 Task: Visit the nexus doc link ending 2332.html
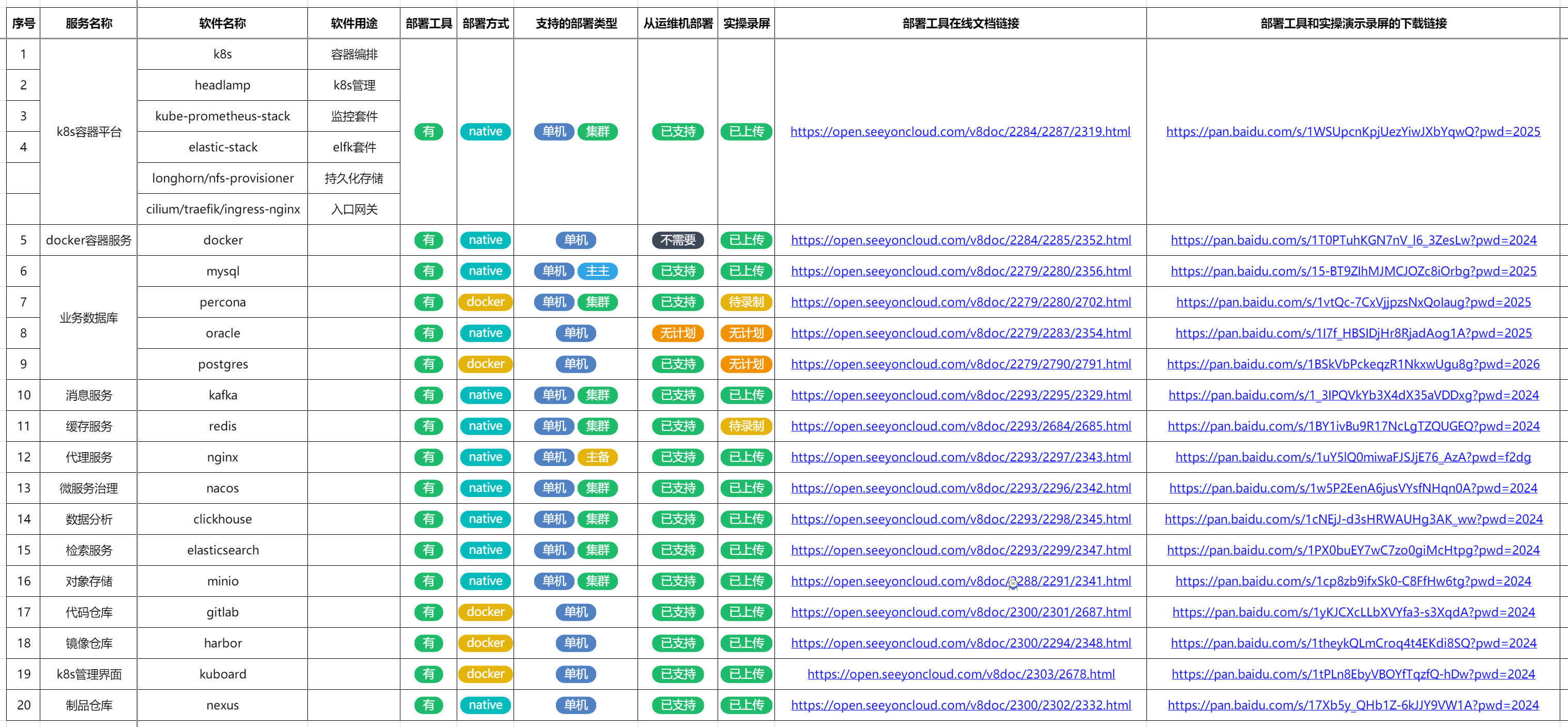pos(960,706)
